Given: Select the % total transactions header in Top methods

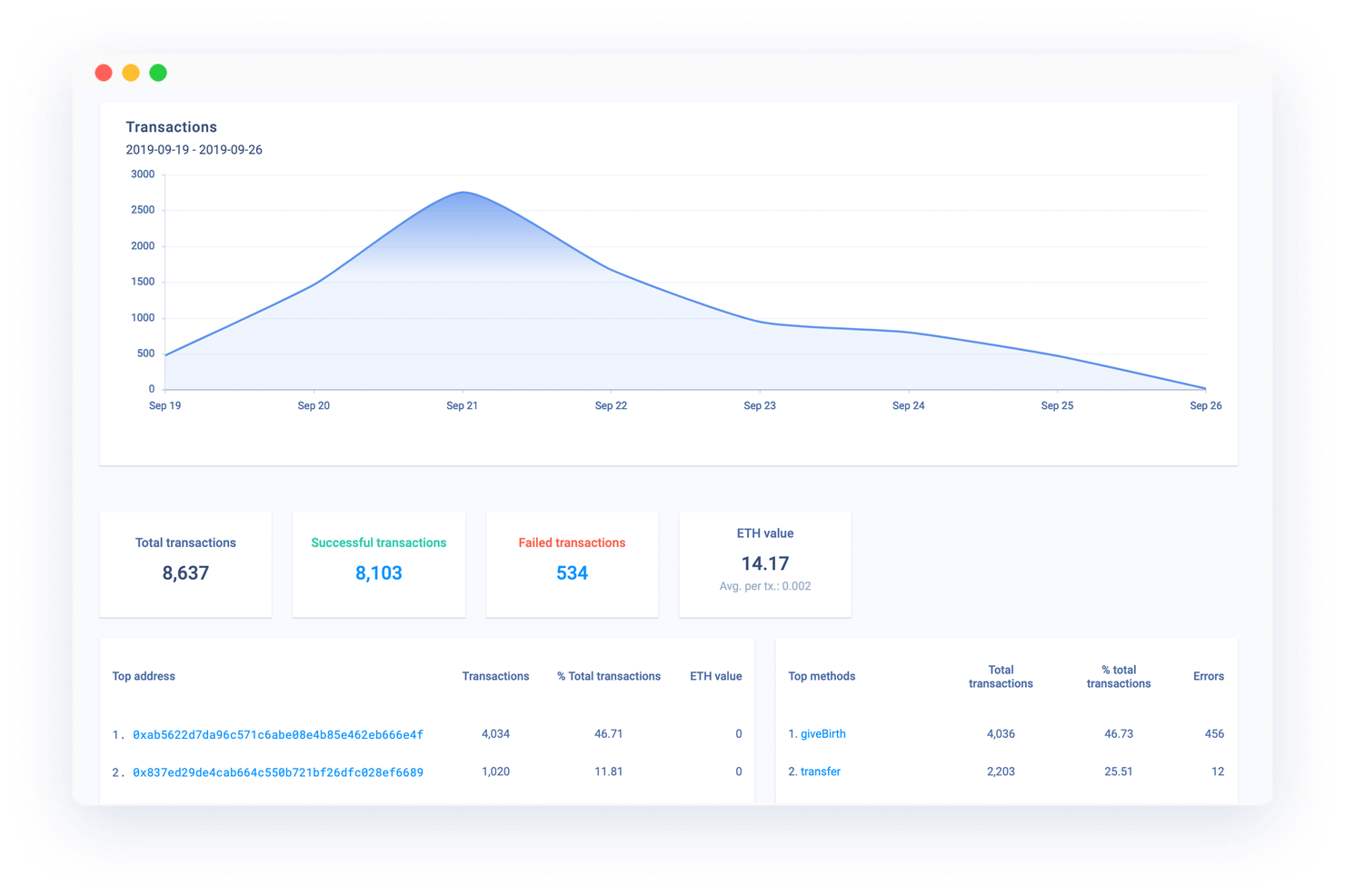Looking at the screenshot, I should point(1120,676).
